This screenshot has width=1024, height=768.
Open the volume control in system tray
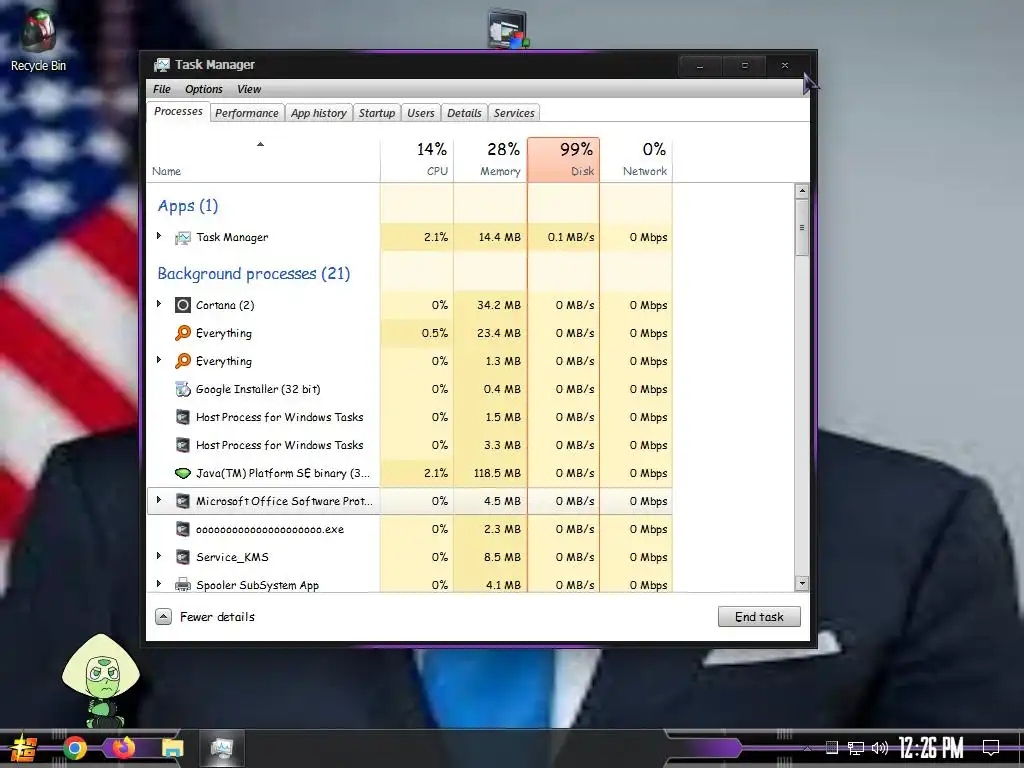point(880,748)
